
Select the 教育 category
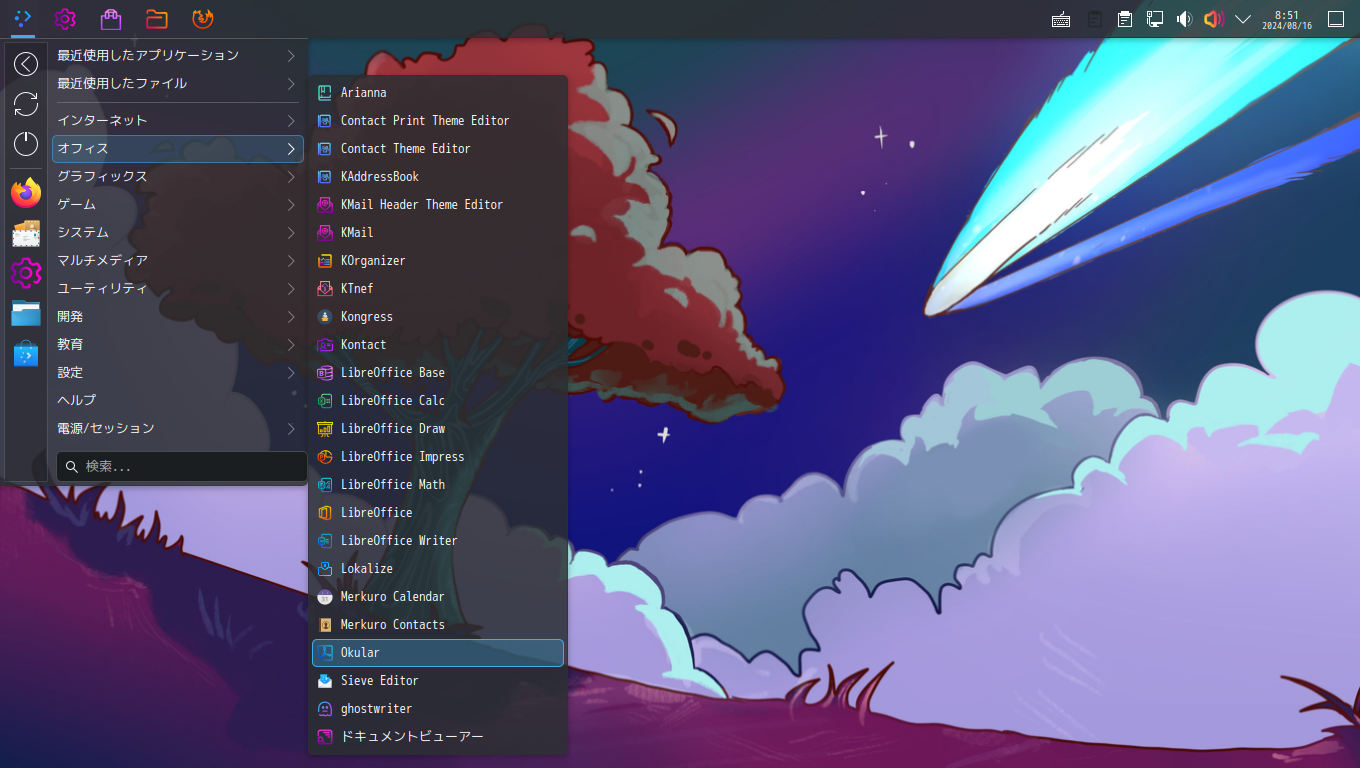178,345
